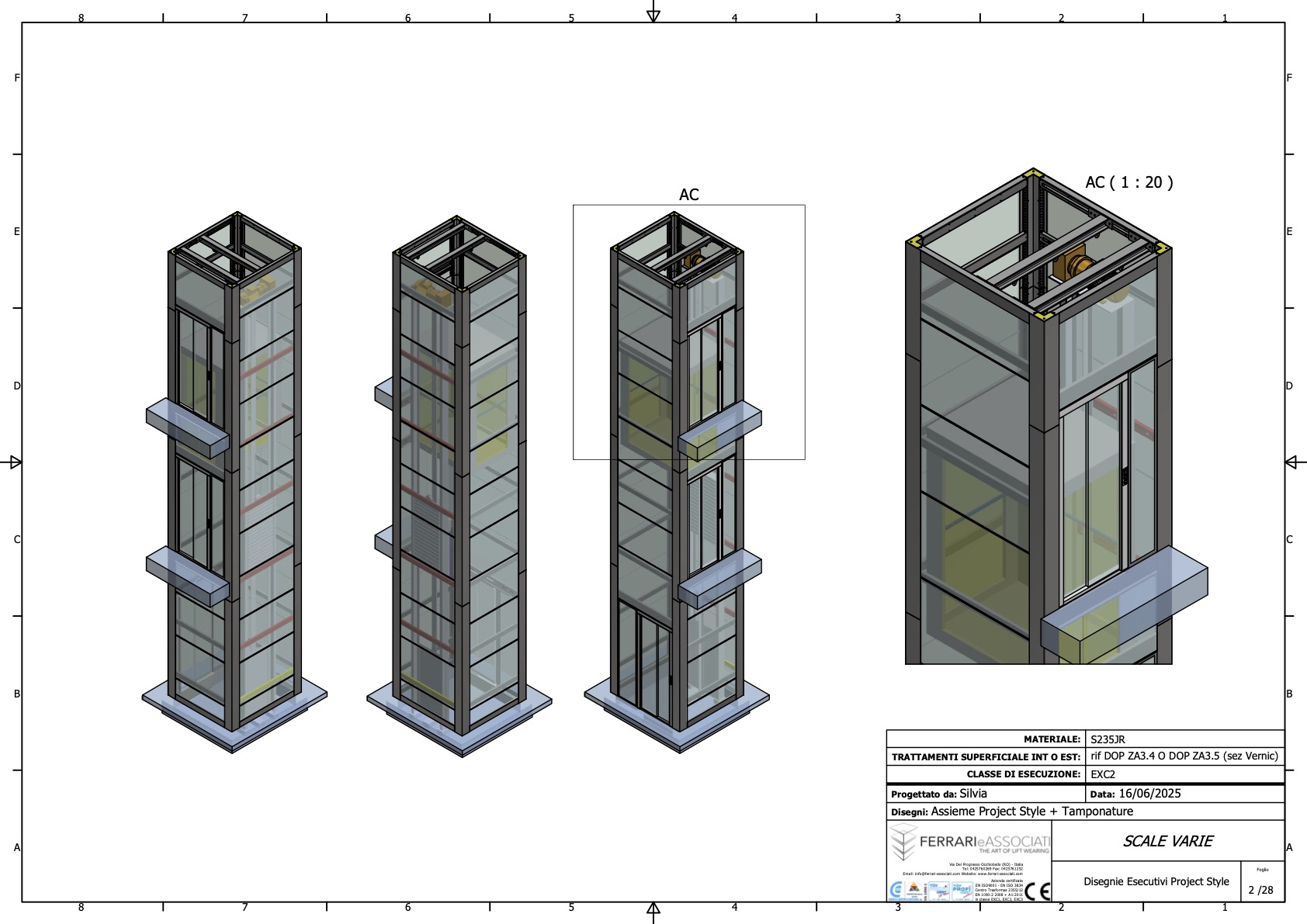Viewport: 1307px width, 924px height.
Task: Click the sheet number 2 /28
Action: click(1260, 890)
